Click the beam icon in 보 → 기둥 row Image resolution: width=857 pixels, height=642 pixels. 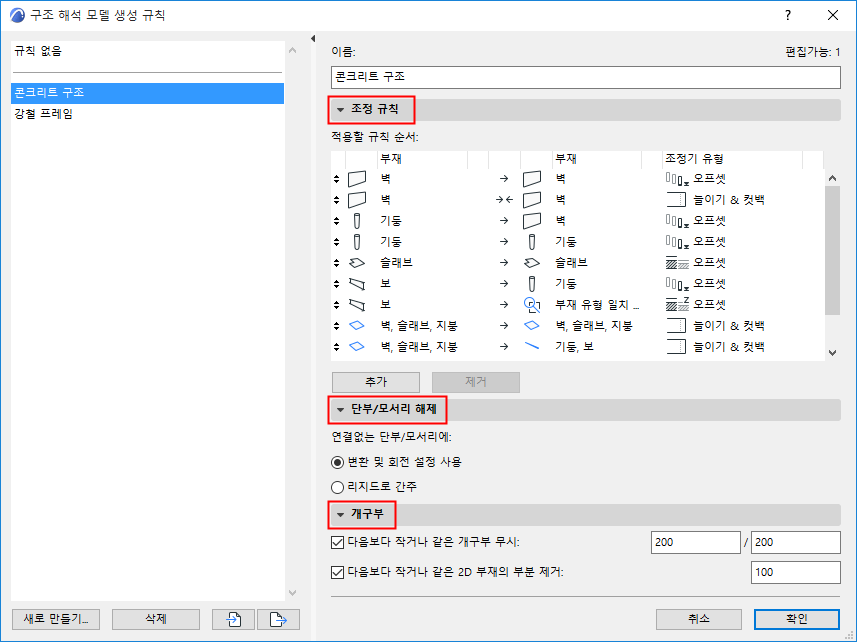click(x=357, y=284)
